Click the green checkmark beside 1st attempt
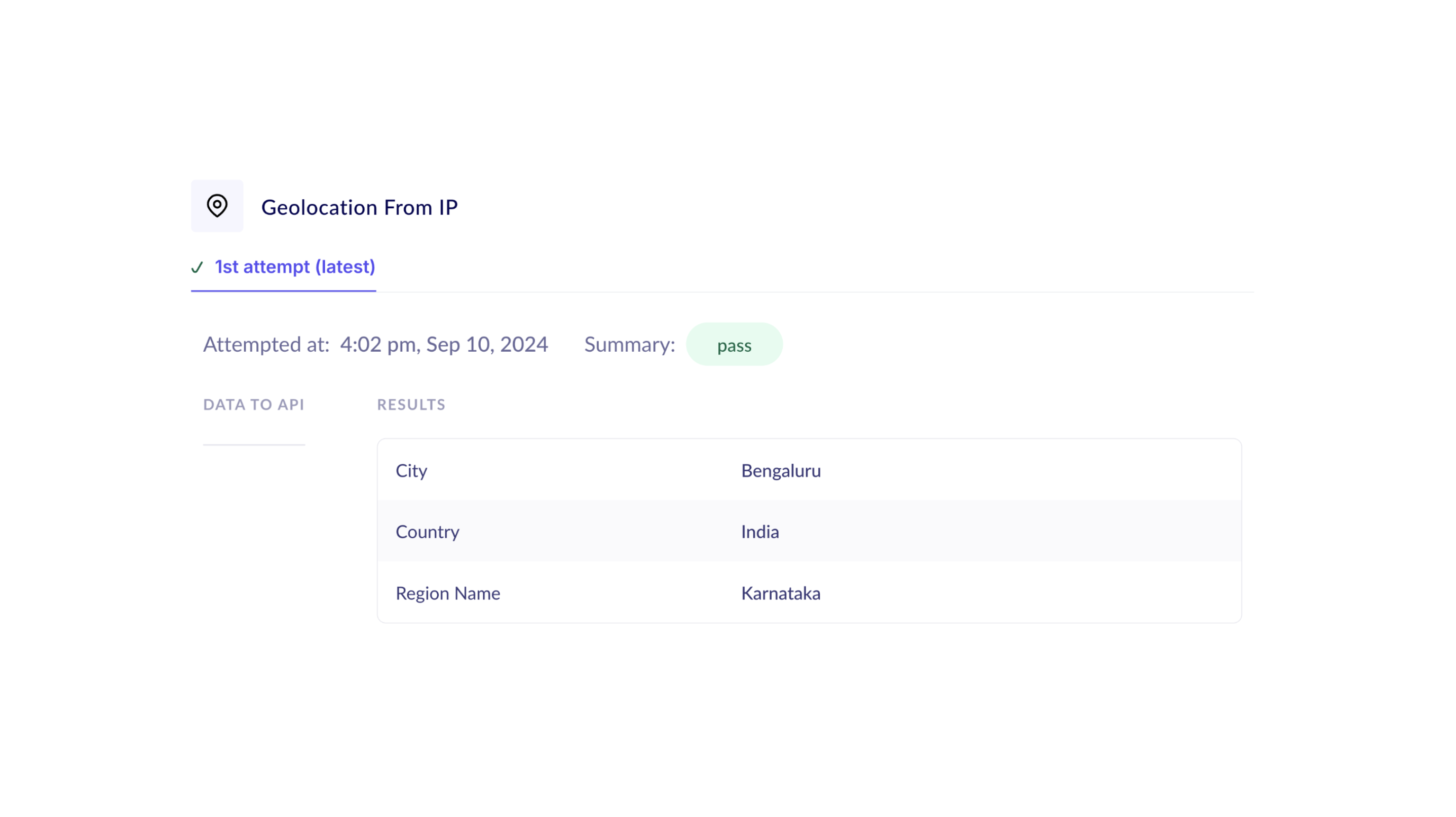 pos(197,267)
